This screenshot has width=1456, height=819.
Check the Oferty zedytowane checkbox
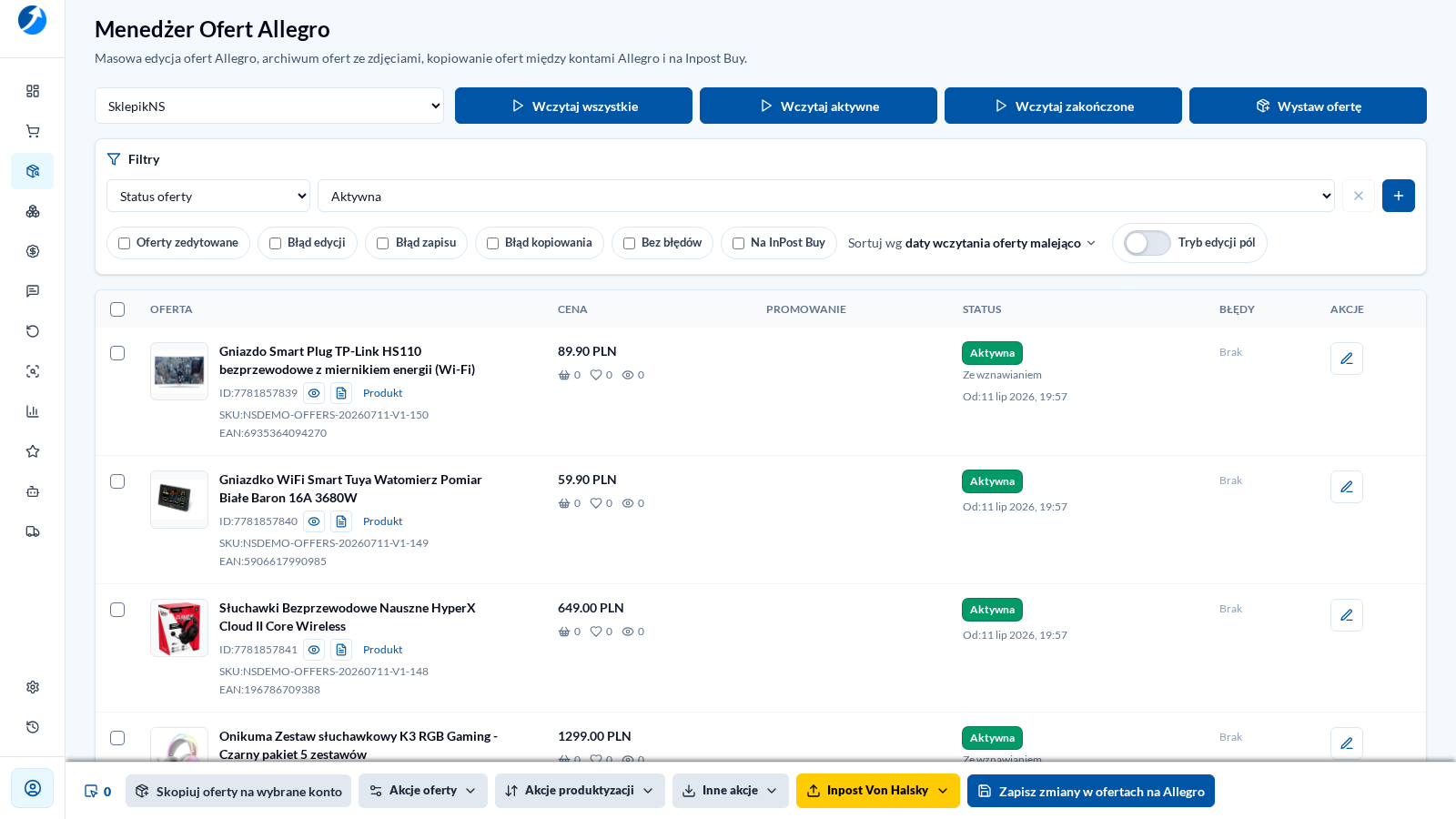click(125, 243)
